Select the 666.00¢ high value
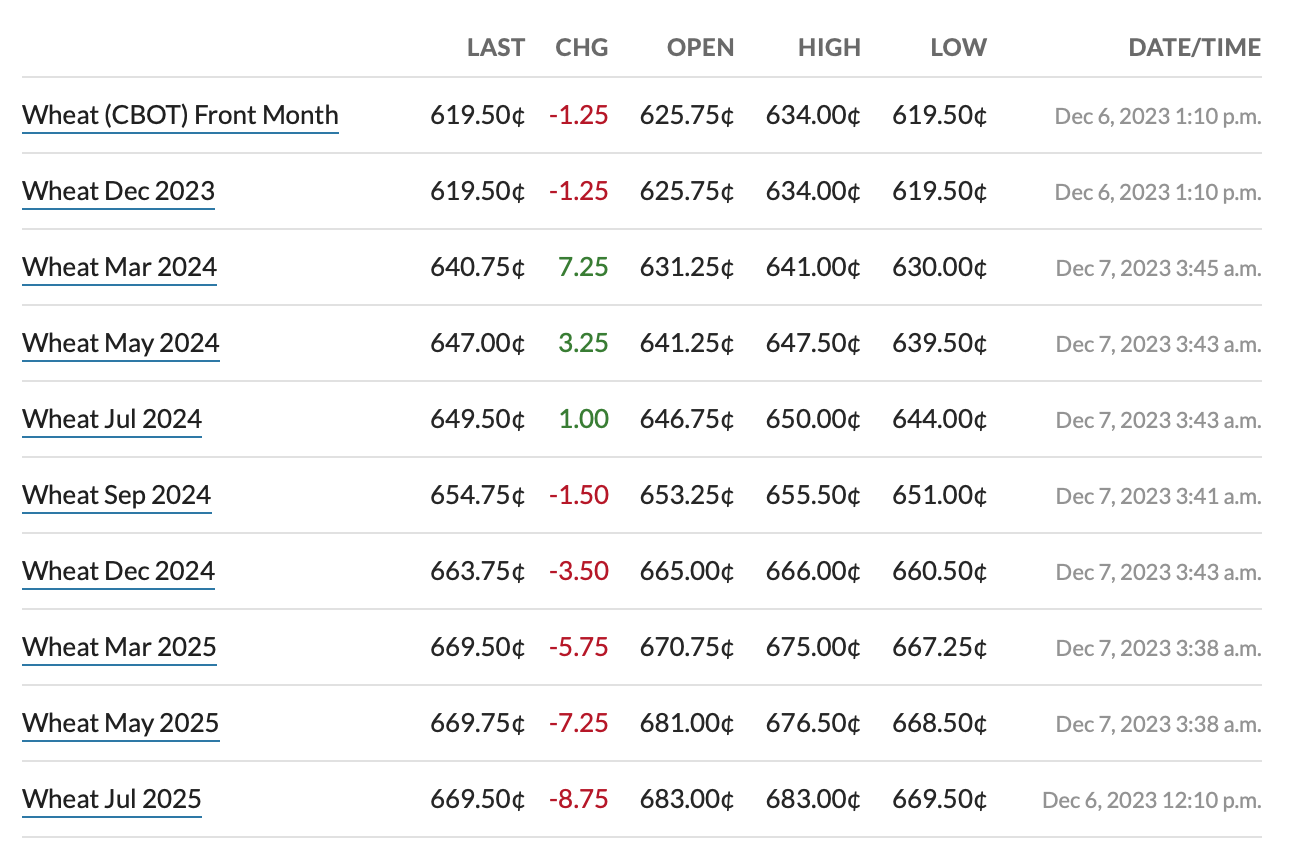Screen dimensions: 1316x852 tap(813, 572)
